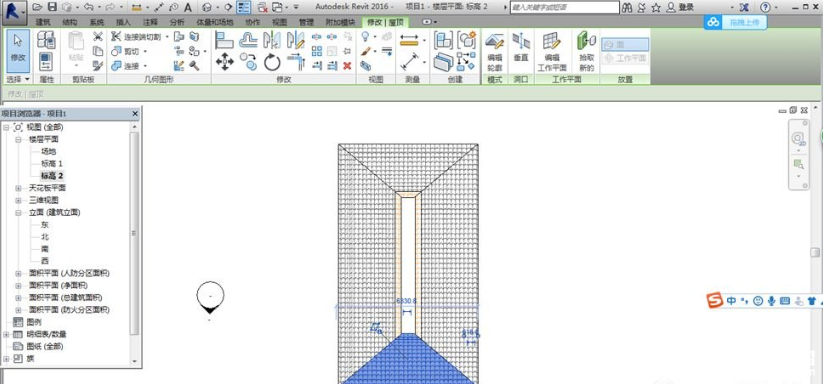Click the Cut scissors icon in clipboard panel
This screenshot has height=384, width=823.
click(98, 37)
